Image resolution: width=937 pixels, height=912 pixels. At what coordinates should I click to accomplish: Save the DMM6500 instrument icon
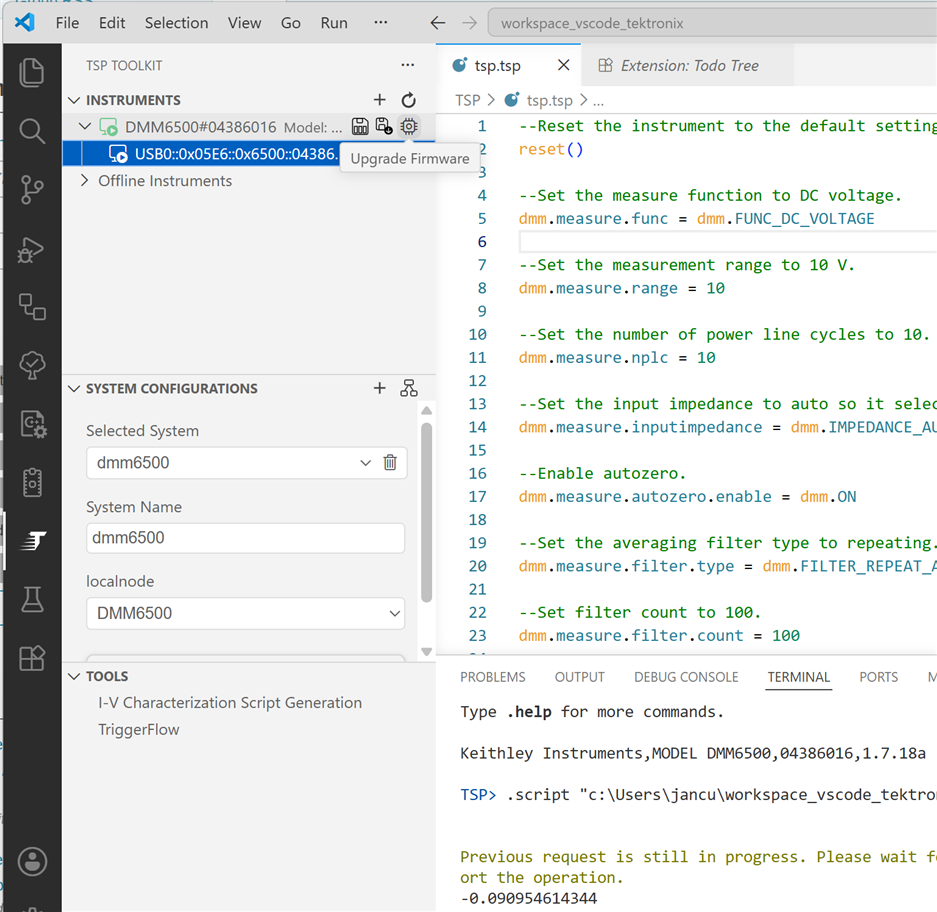tap(360, 126)
